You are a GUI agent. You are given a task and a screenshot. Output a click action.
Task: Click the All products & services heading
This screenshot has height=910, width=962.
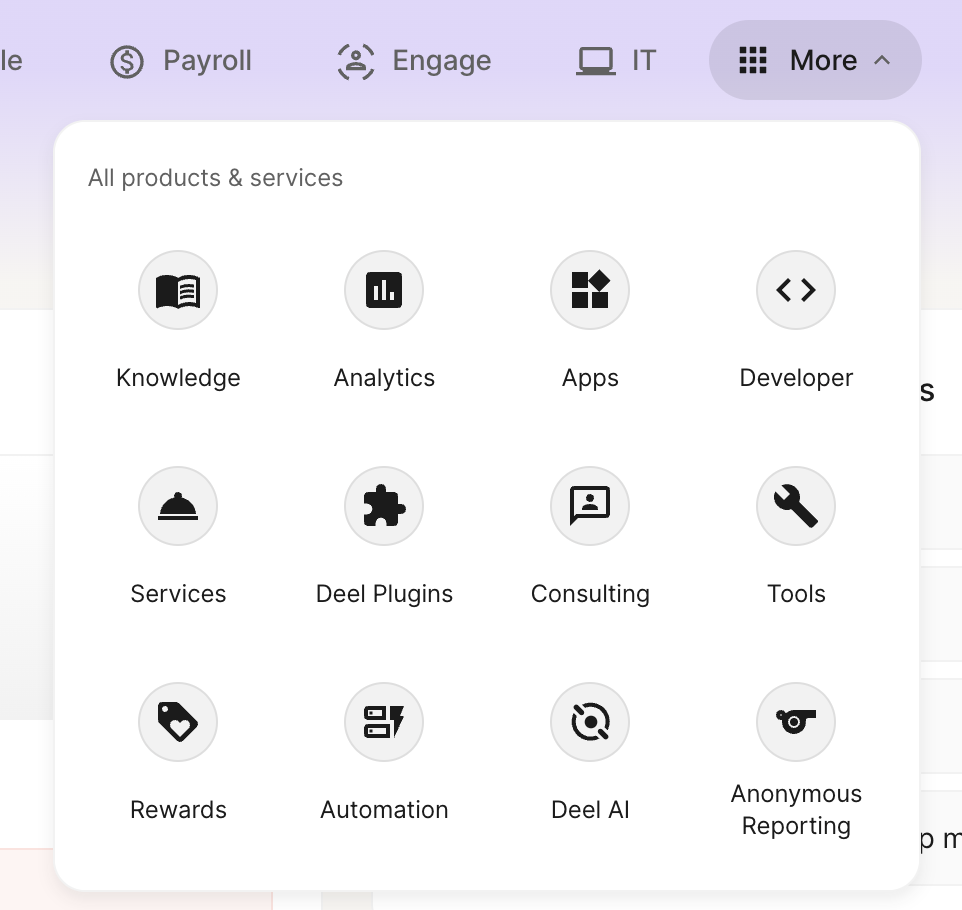(215, 178)
